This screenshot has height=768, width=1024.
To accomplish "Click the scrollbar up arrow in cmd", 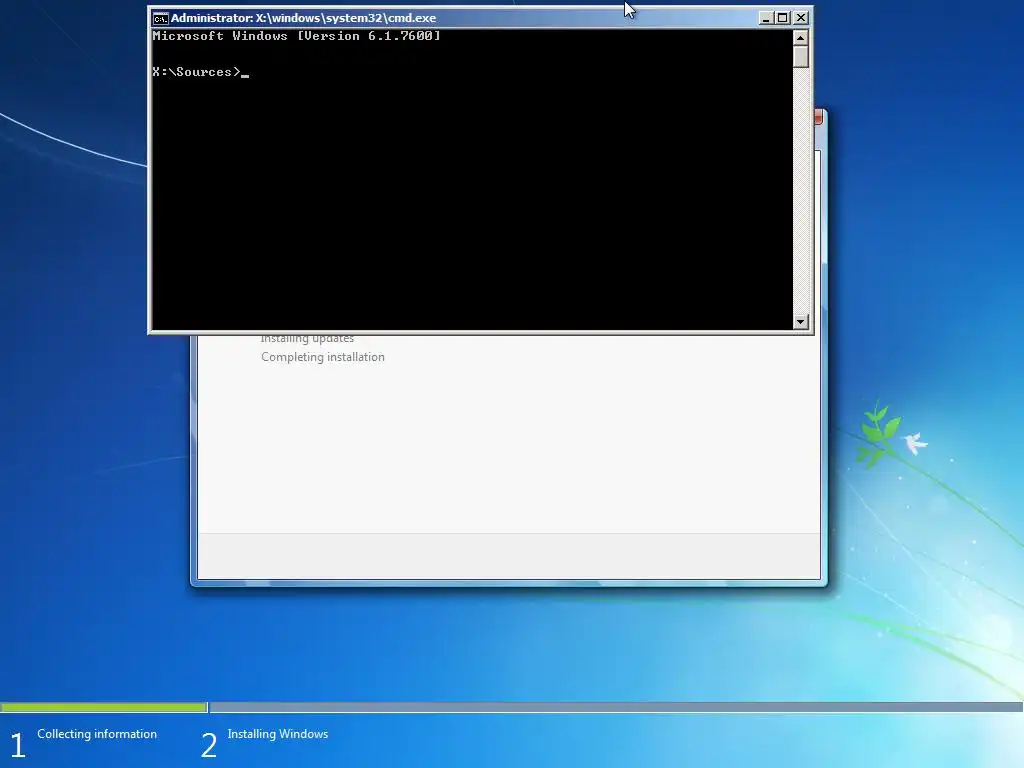I will [801, 38].
